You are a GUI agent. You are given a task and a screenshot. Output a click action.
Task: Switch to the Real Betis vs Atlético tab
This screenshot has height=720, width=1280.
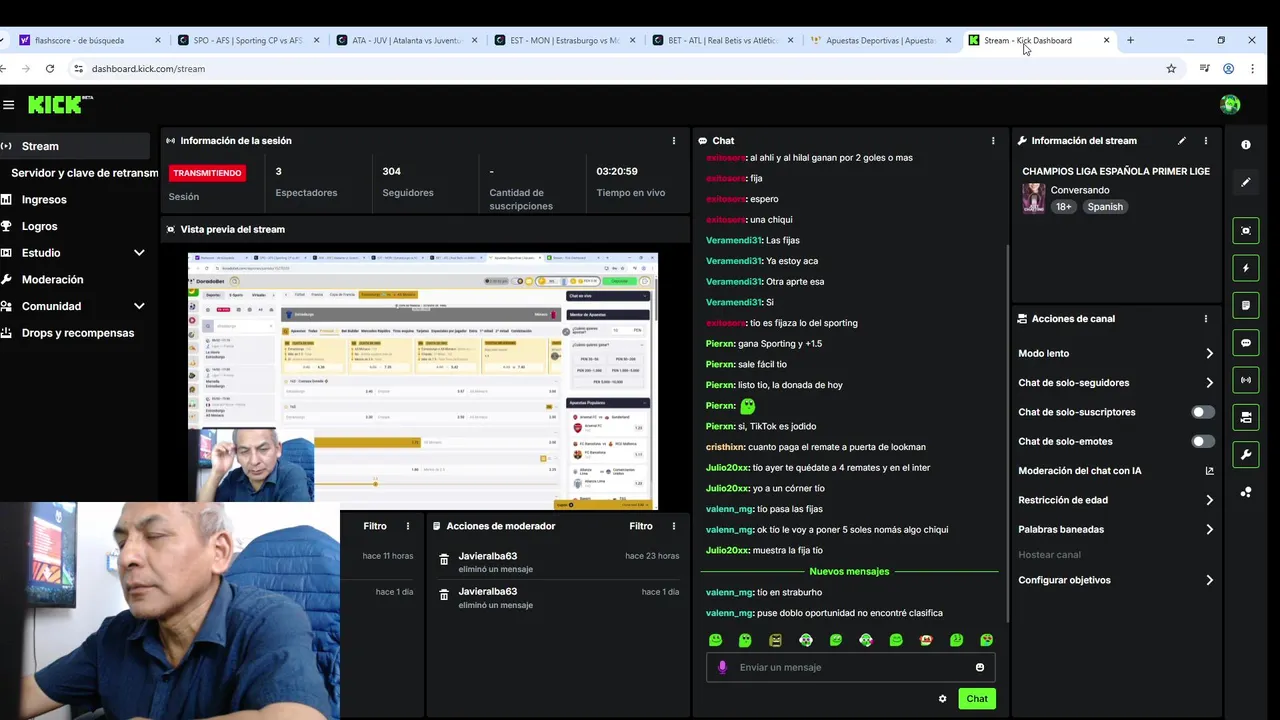(723, 41)
